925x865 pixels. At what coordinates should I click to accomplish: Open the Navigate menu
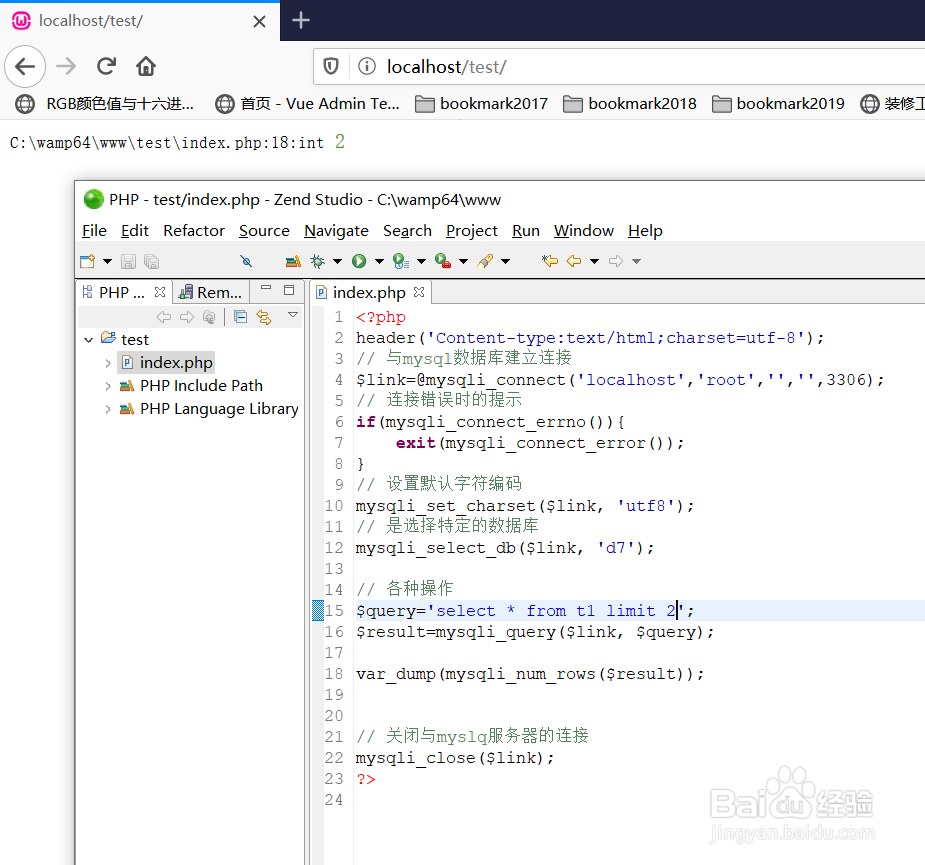[336, 231]
